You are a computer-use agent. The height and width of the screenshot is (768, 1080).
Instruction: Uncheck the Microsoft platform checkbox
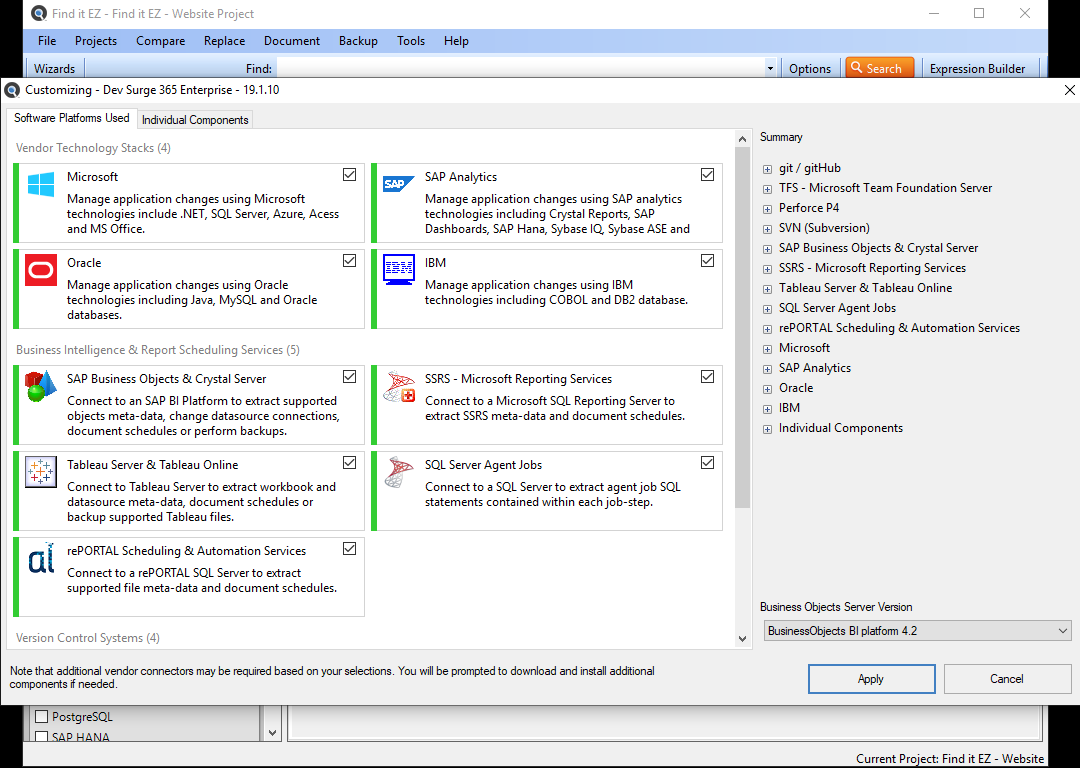coord(349,175)
